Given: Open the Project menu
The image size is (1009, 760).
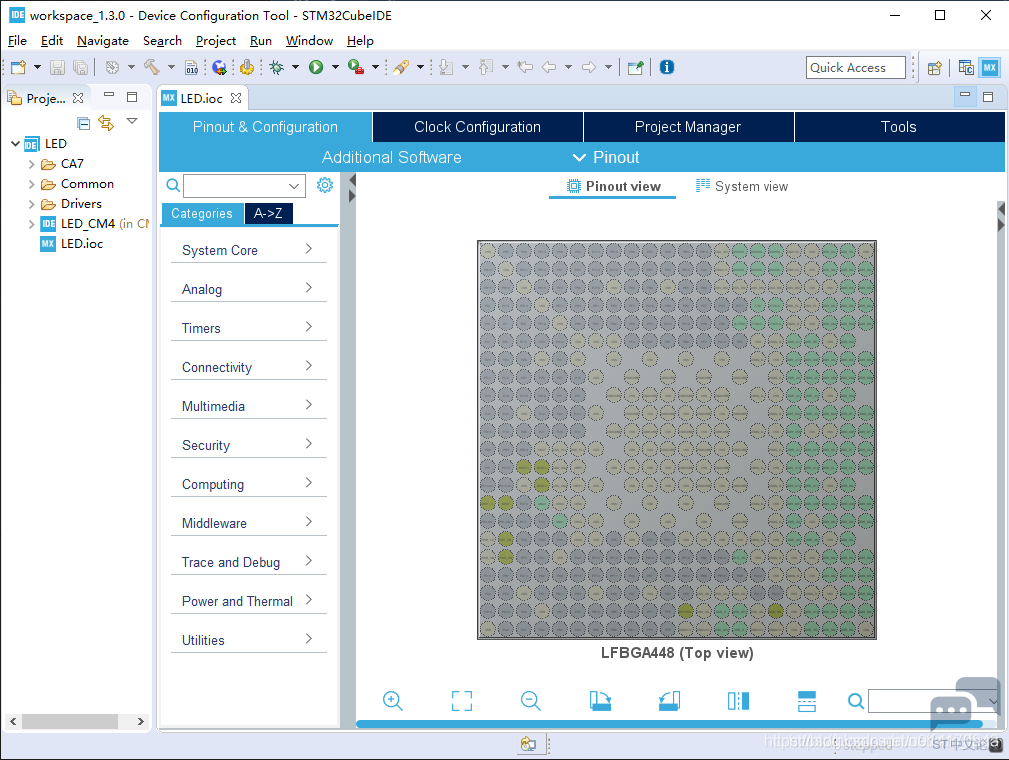Looking at the screenshot, I should pyautogui.click(x=216, y=41).
